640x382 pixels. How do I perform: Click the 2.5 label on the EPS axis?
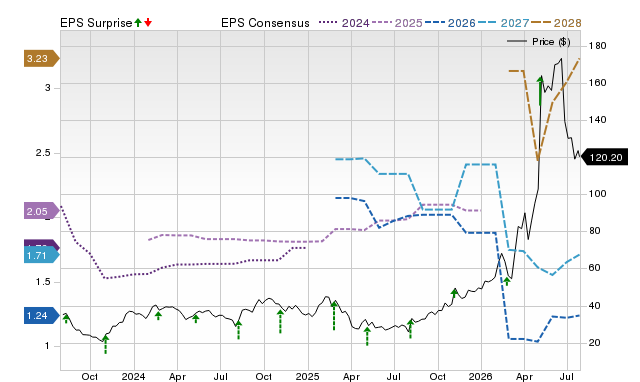43,153
